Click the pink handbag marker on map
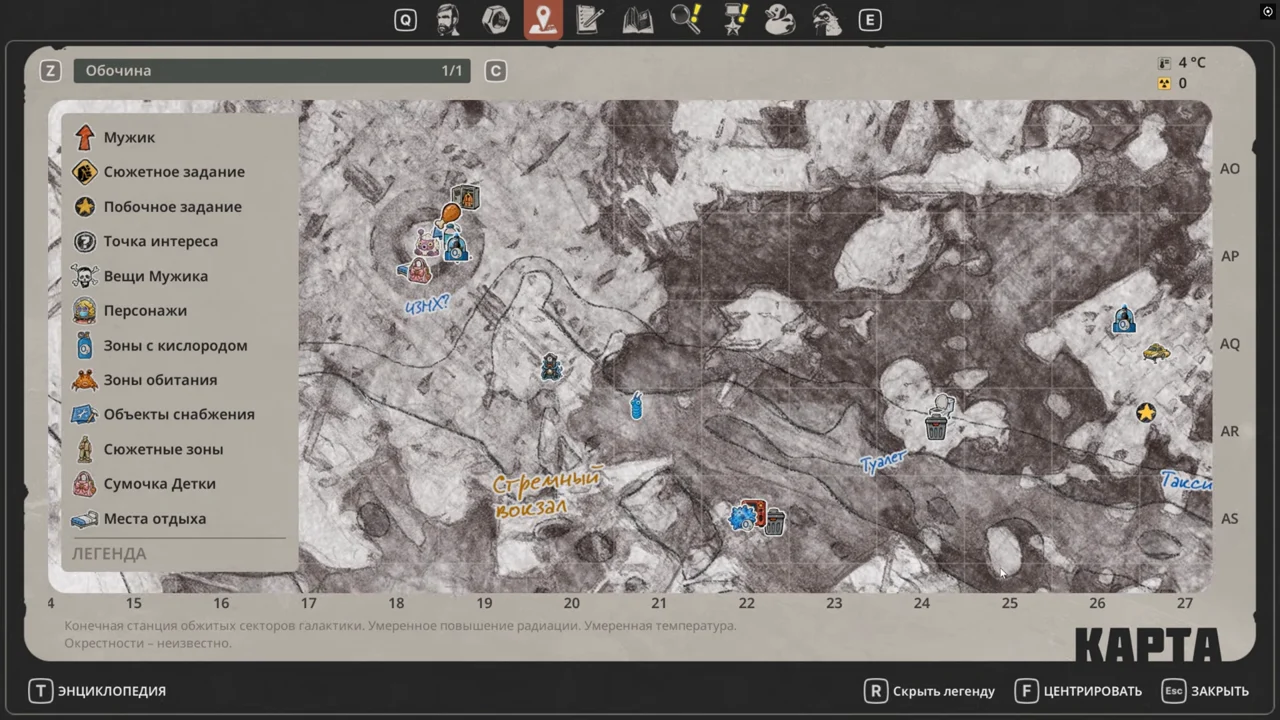The width and height of the screenshot is (1280, 720). point(419,270)
